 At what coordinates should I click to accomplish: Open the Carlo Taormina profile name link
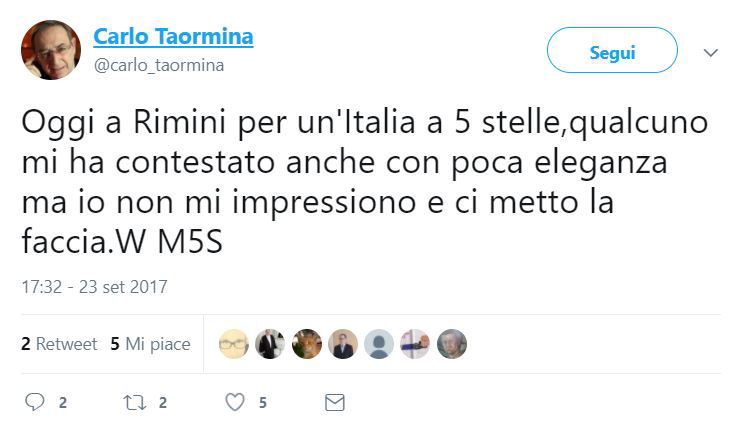tap(173, 37)
